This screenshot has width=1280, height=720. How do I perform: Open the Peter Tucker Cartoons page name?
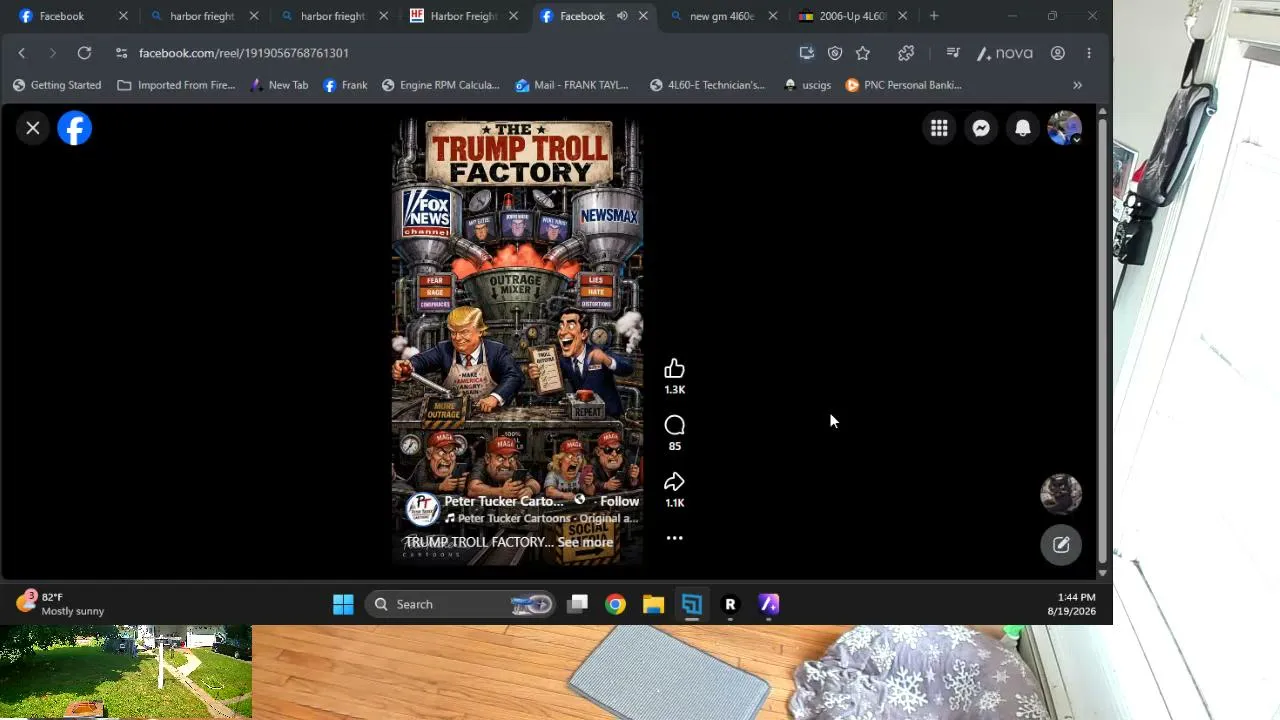pos(504,501)
